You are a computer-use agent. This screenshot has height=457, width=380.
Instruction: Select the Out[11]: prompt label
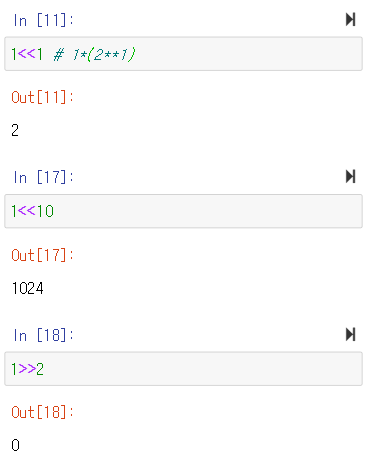coord(42,97)
